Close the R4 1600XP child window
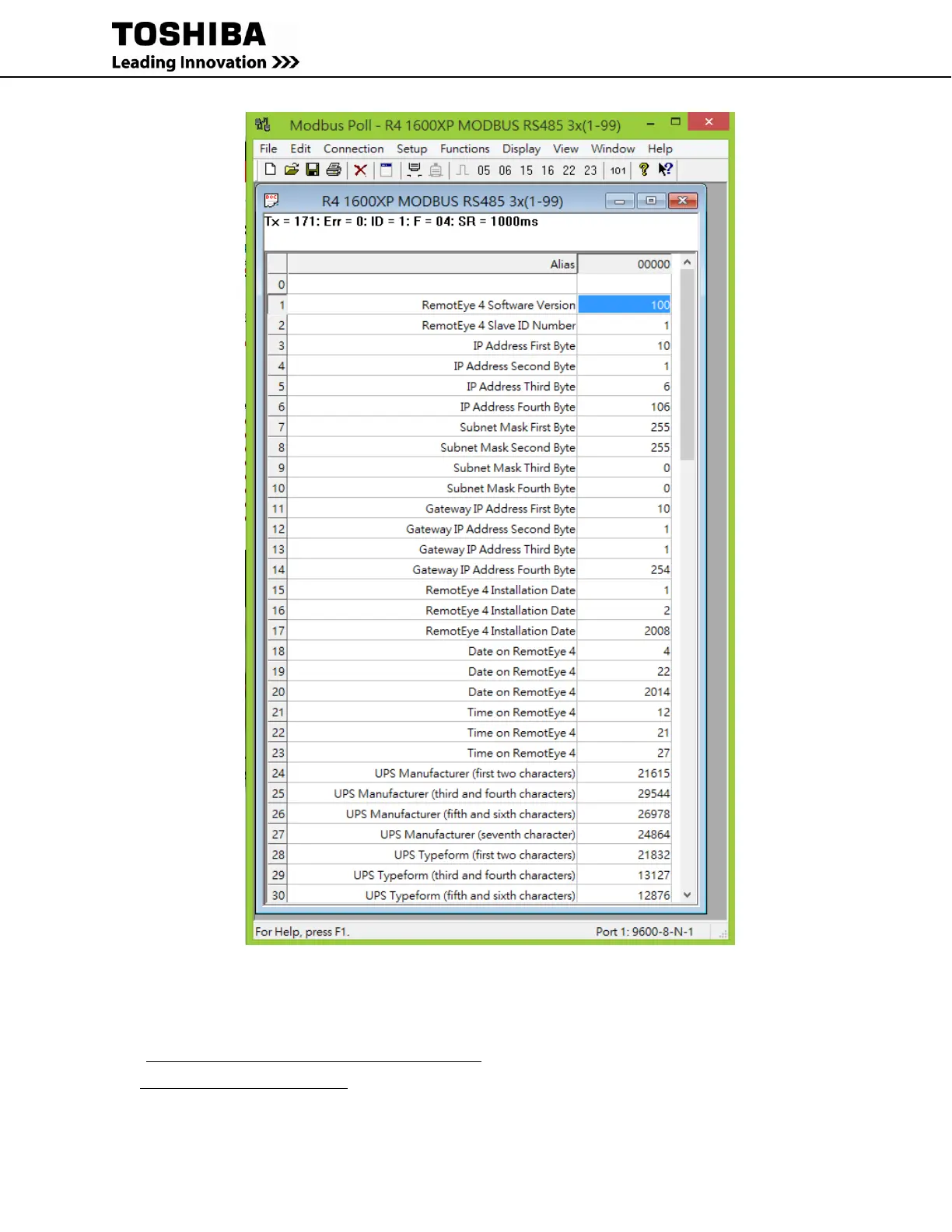Viewport: 952px width, 1232px height. [x=683, y=201]
